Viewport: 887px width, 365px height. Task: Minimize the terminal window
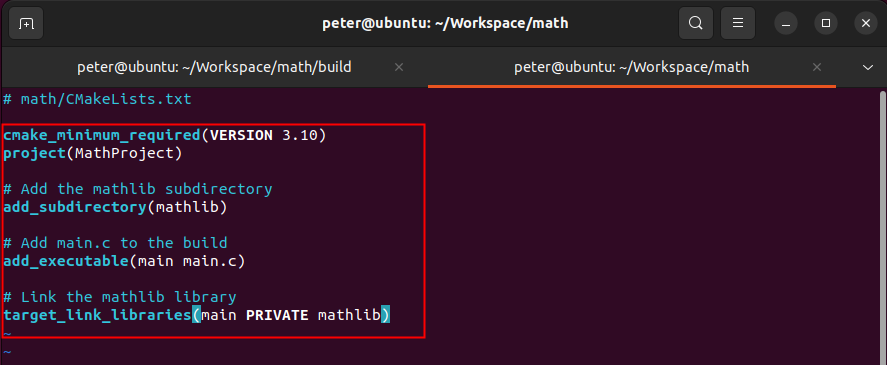(x=786, y=24)
